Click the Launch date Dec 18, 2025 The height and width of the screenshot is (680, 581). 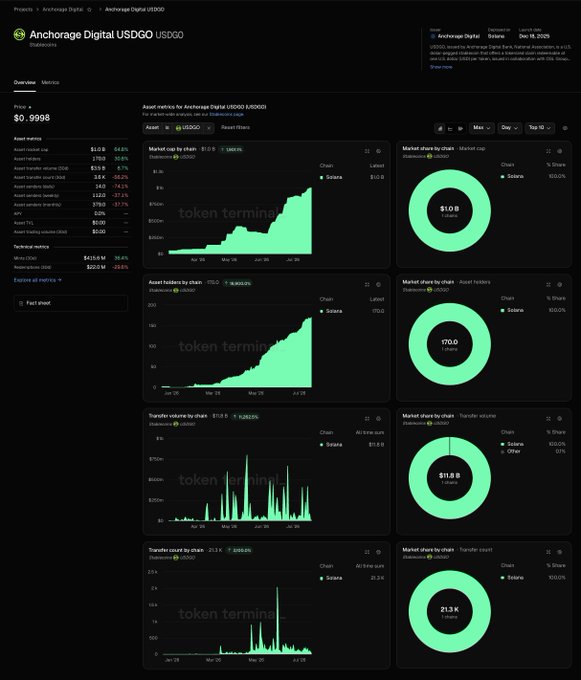(x=534, y=36)
